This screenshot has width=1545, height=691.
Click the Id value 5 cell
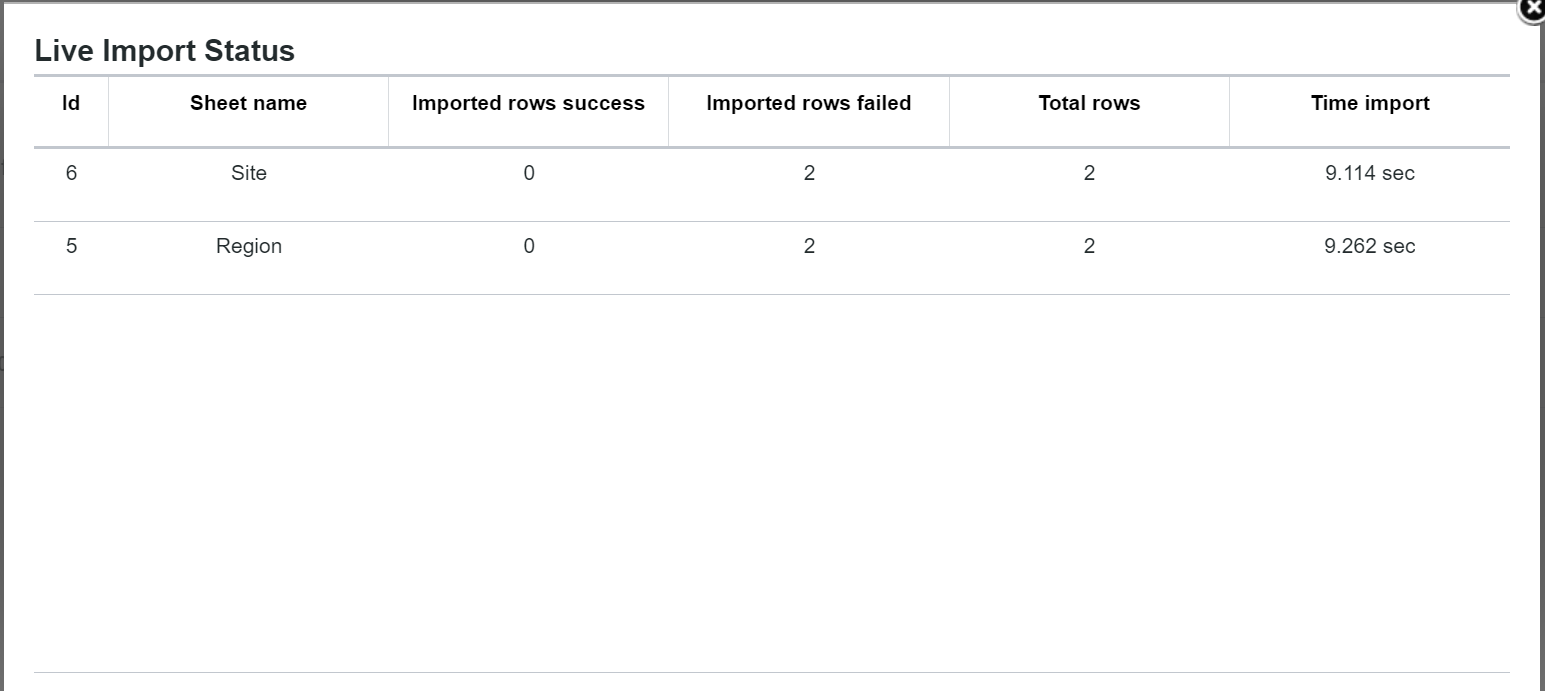[x=69, y=246]
